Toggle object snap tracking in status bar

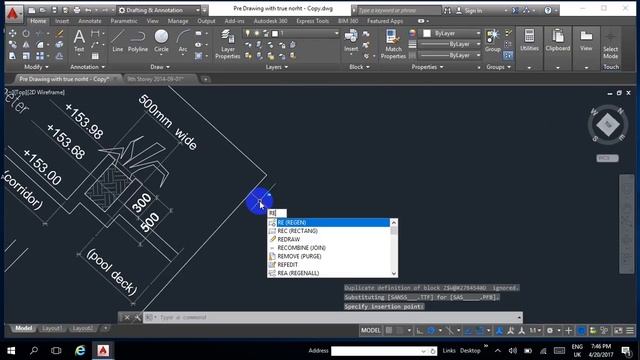pos(469,331)
